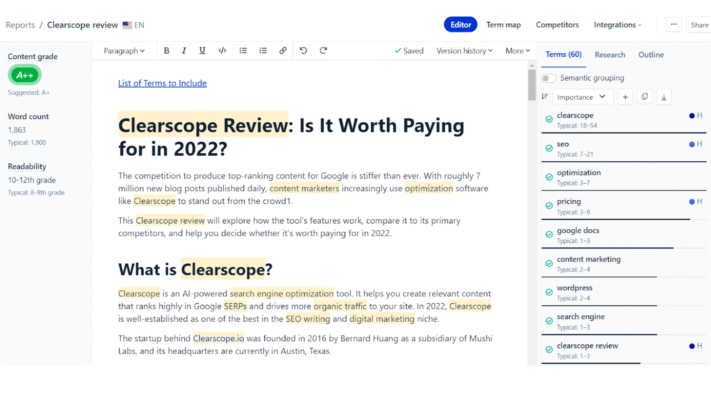Click the progress bar under content marketing term
This screenshot has width=711, height=400.
point(623,277)
